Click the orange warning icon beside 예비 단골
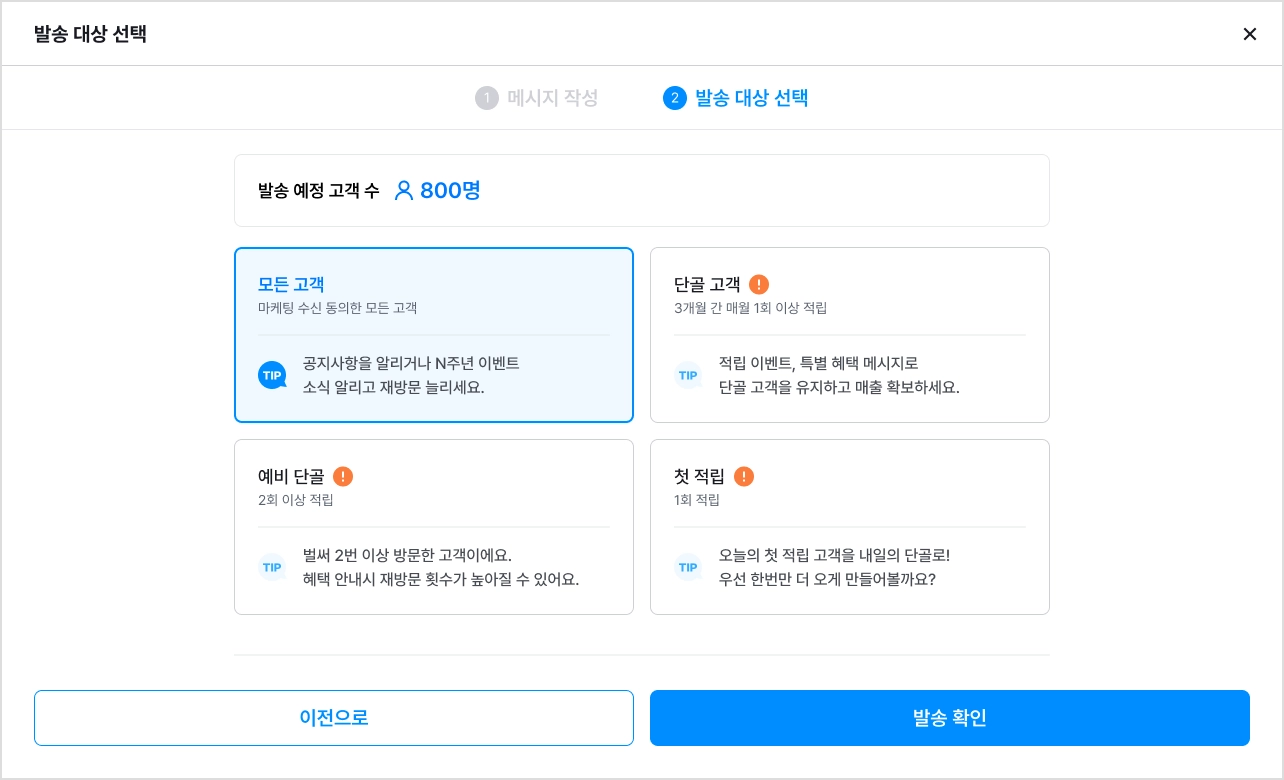This screenshot has width=1284, height=780. pyautogui.click(x=343, y=476)
